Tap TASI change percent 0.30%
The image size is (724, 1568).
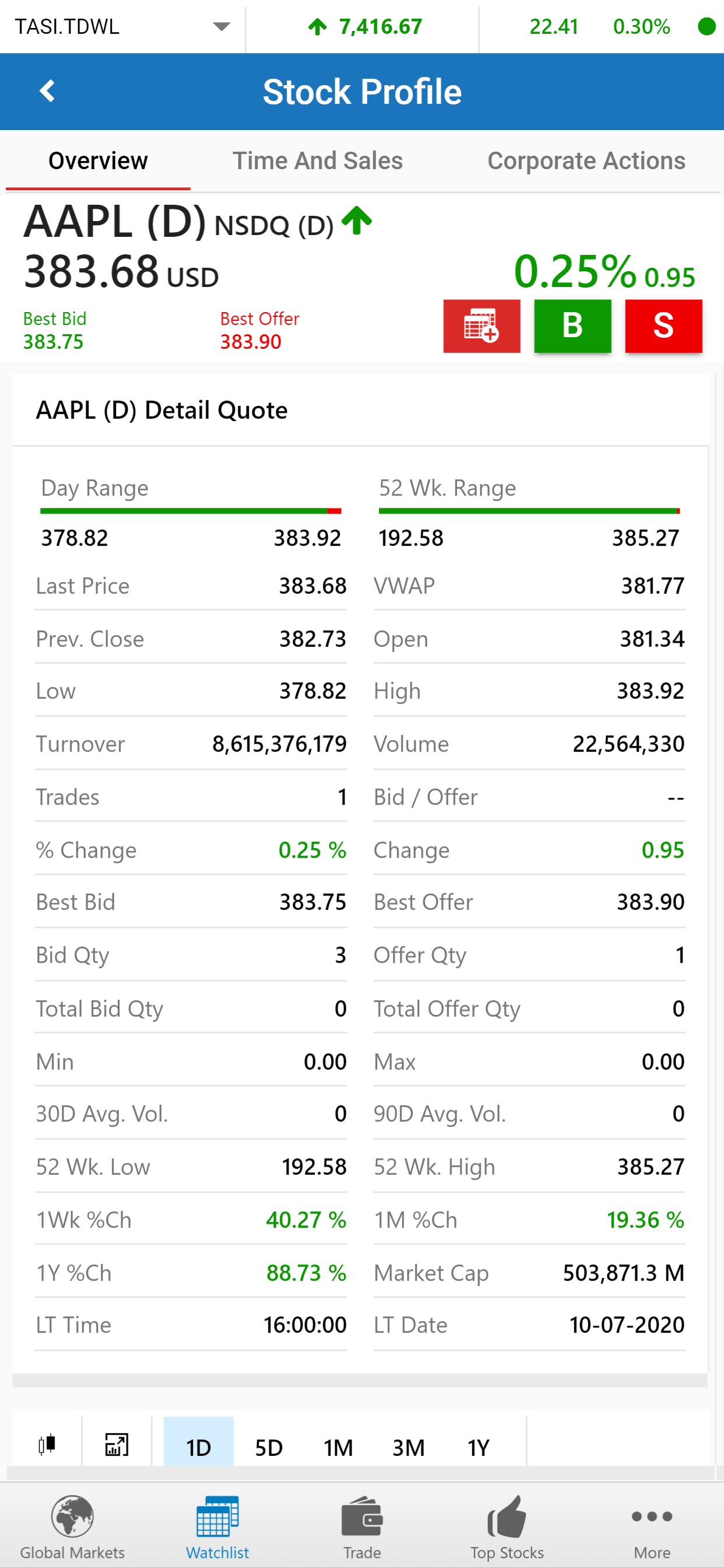641,26
